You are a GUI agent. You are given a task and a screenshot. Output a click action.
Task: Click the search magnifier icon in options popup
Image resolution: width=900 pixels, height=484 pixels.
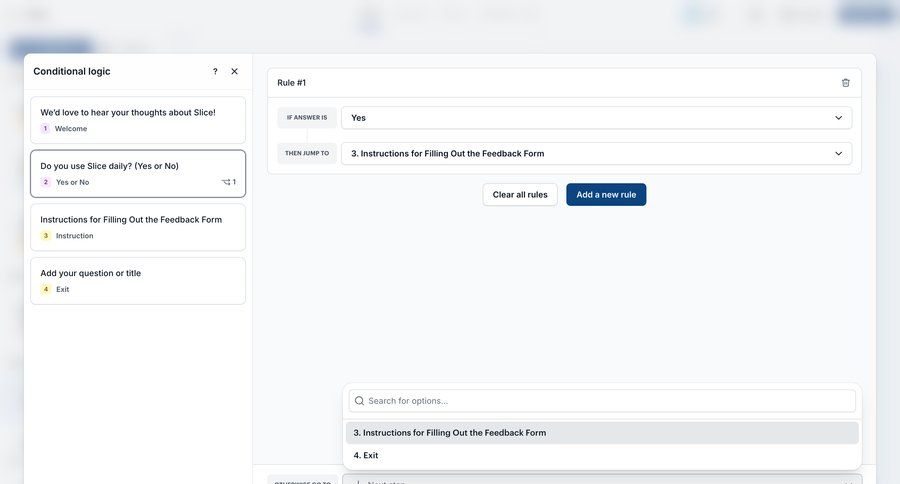[359, 401]
